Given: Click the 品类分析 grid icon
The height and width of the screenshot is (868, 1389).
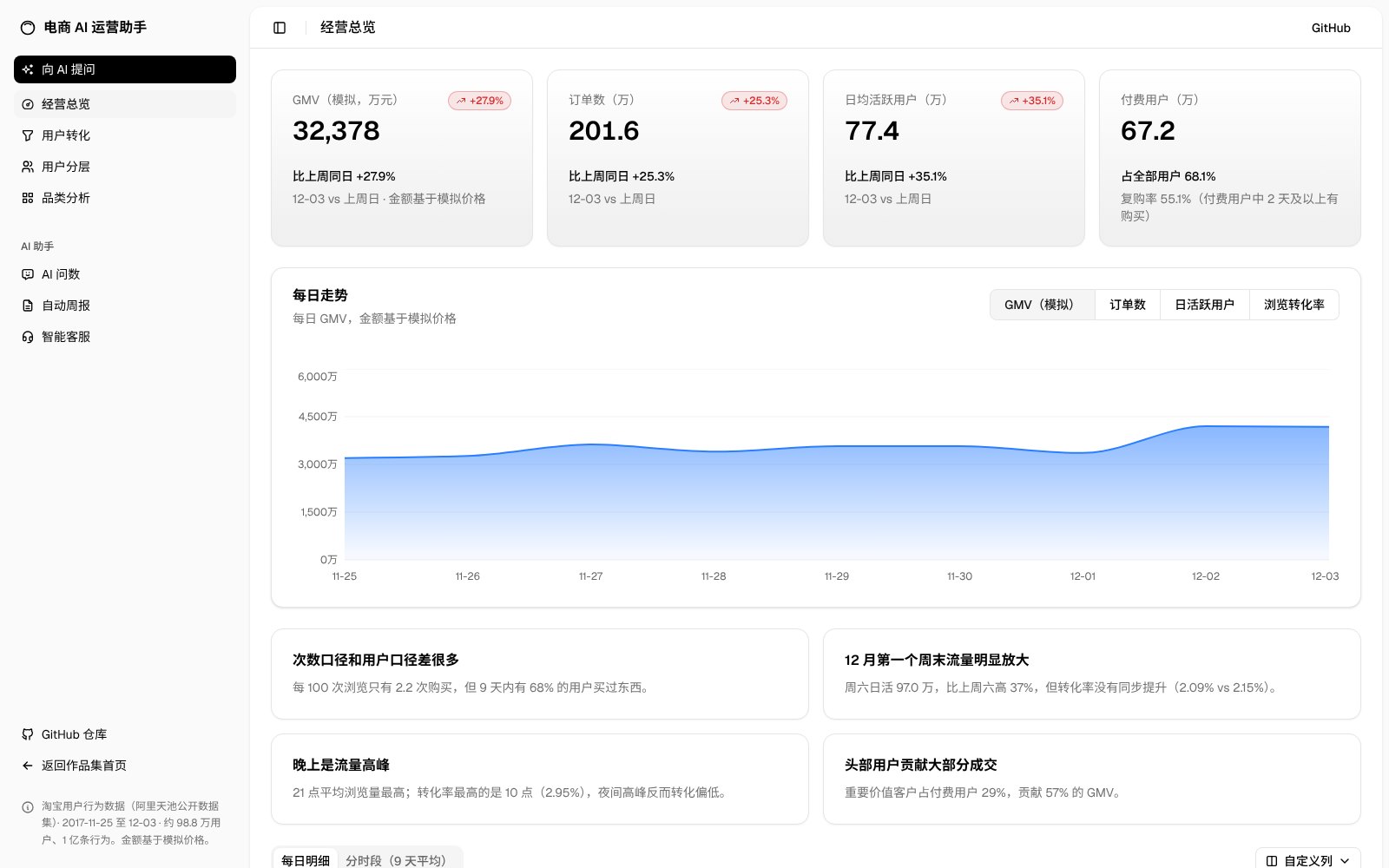Looking at the screenshot, I should tap(28, 198).
